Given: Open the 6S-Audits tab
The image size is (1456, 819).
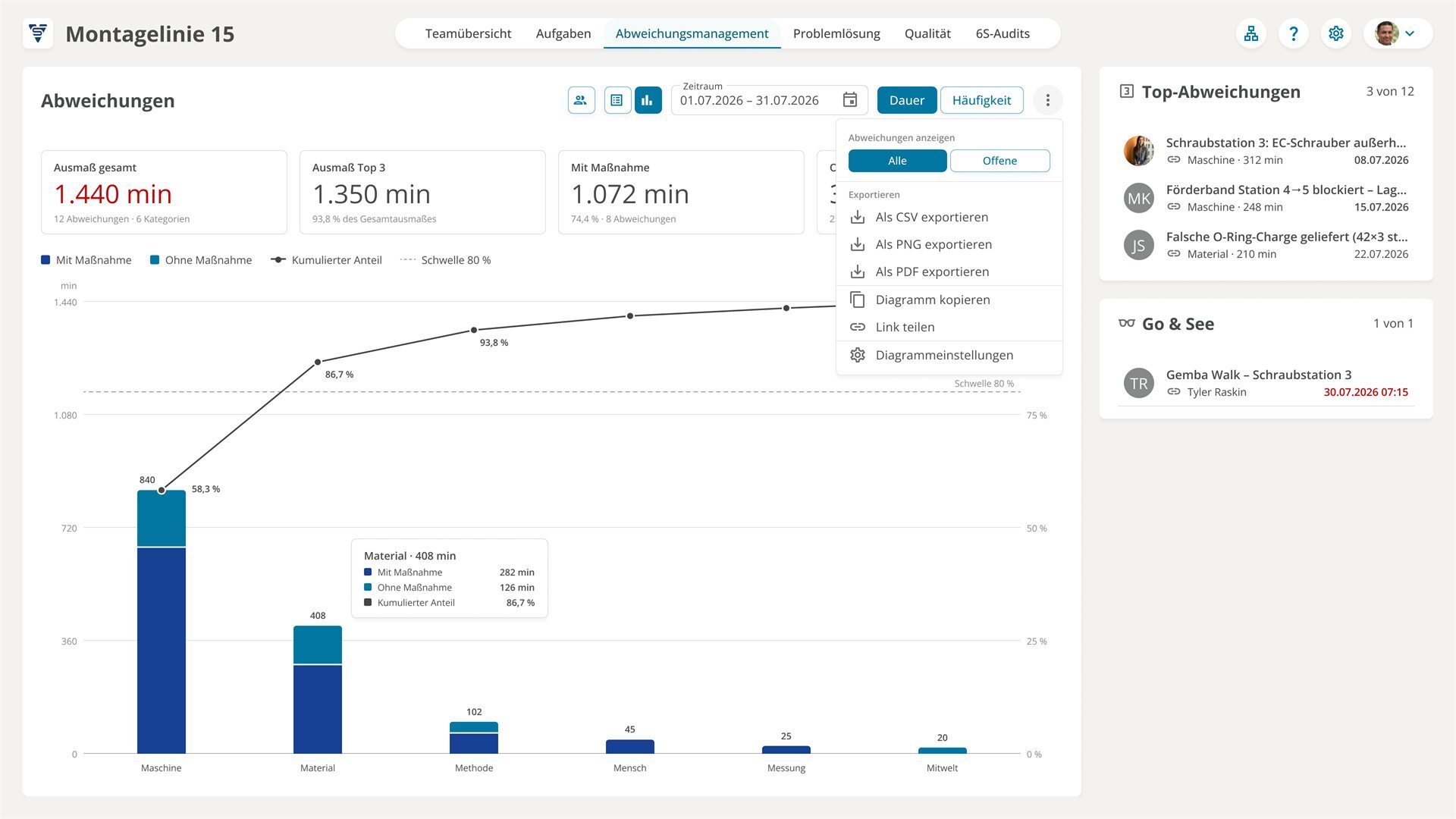Looking at the screenshot, I should pyautogui.click(x=1003, y=33).
